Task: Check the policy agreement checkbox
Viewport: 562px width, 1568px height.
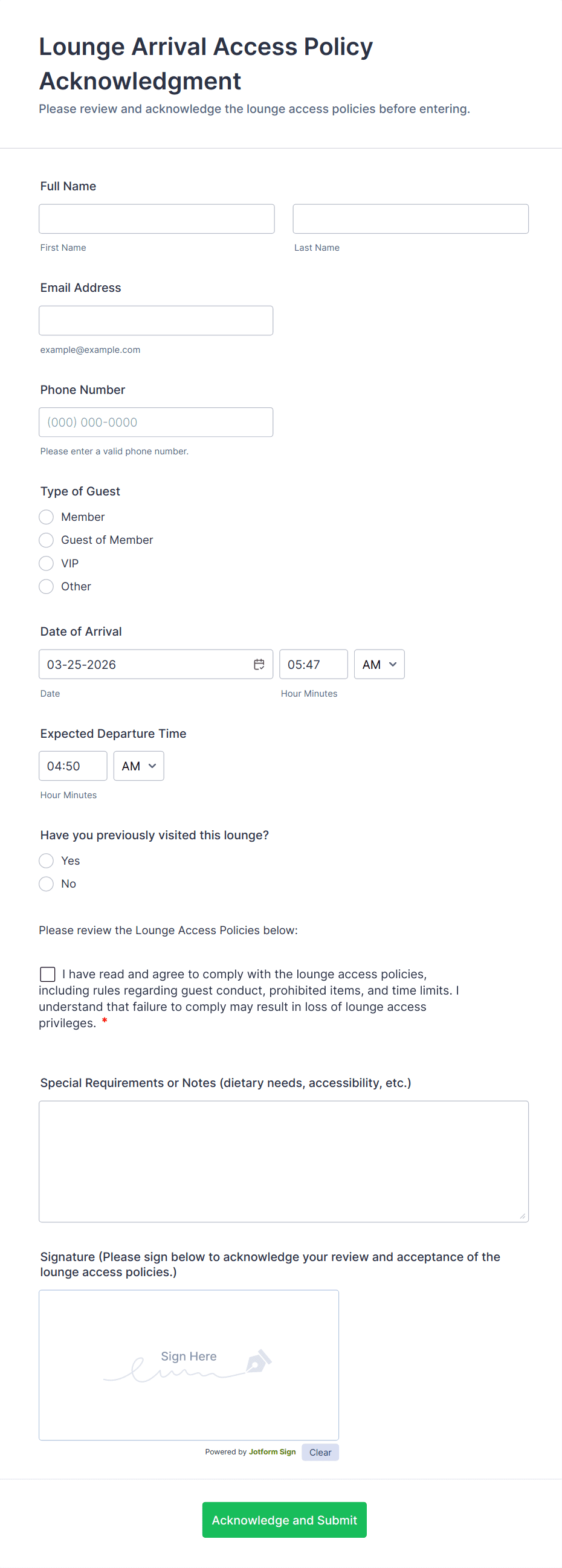Action: [48, 974]
